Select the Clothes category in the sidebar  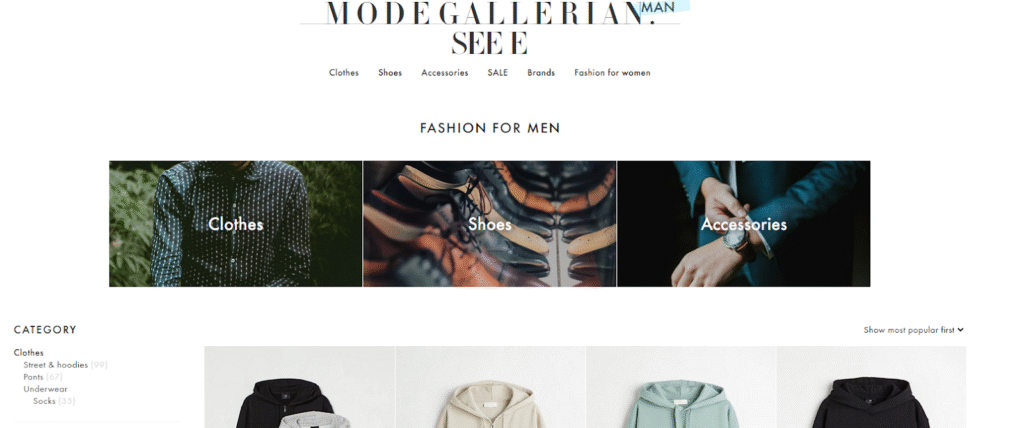click(29, 353)
